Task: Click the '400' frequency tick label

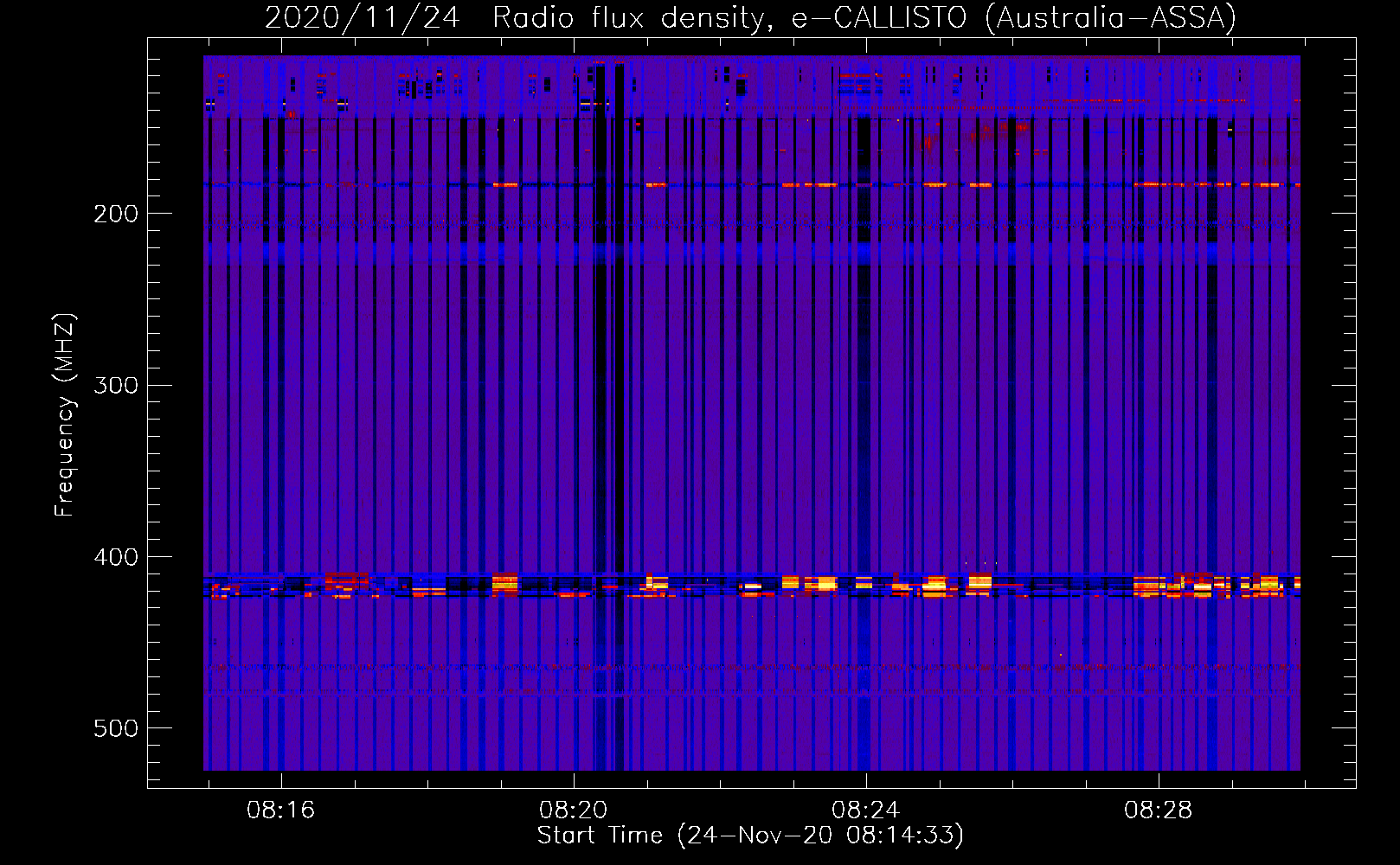Action: [x=116, y=557]
